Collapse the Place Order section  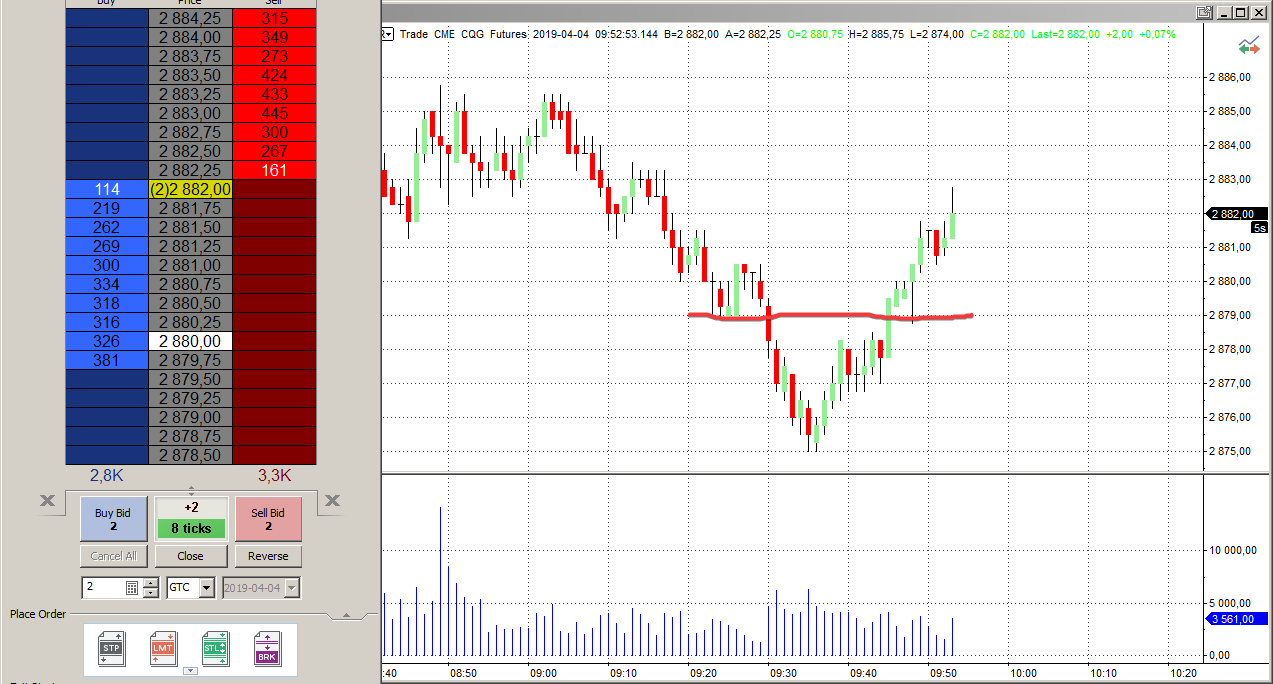[x=346, y=614]
